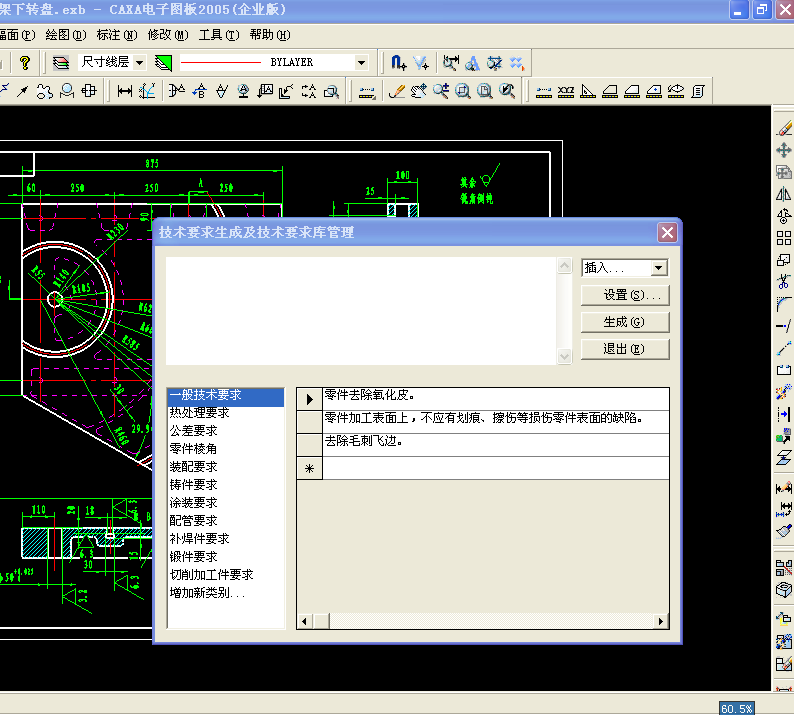Select the hand pan view icon
This screenshot has width=794, height=715.
click(x=419, y=91)
